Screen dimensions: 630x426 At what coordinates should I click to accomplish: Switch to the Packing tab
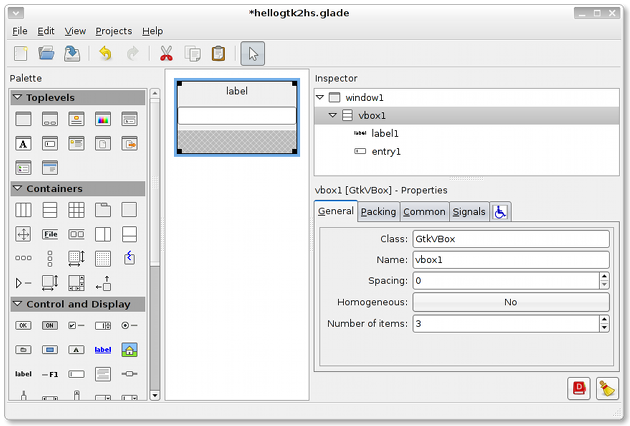tap(378, 212)
